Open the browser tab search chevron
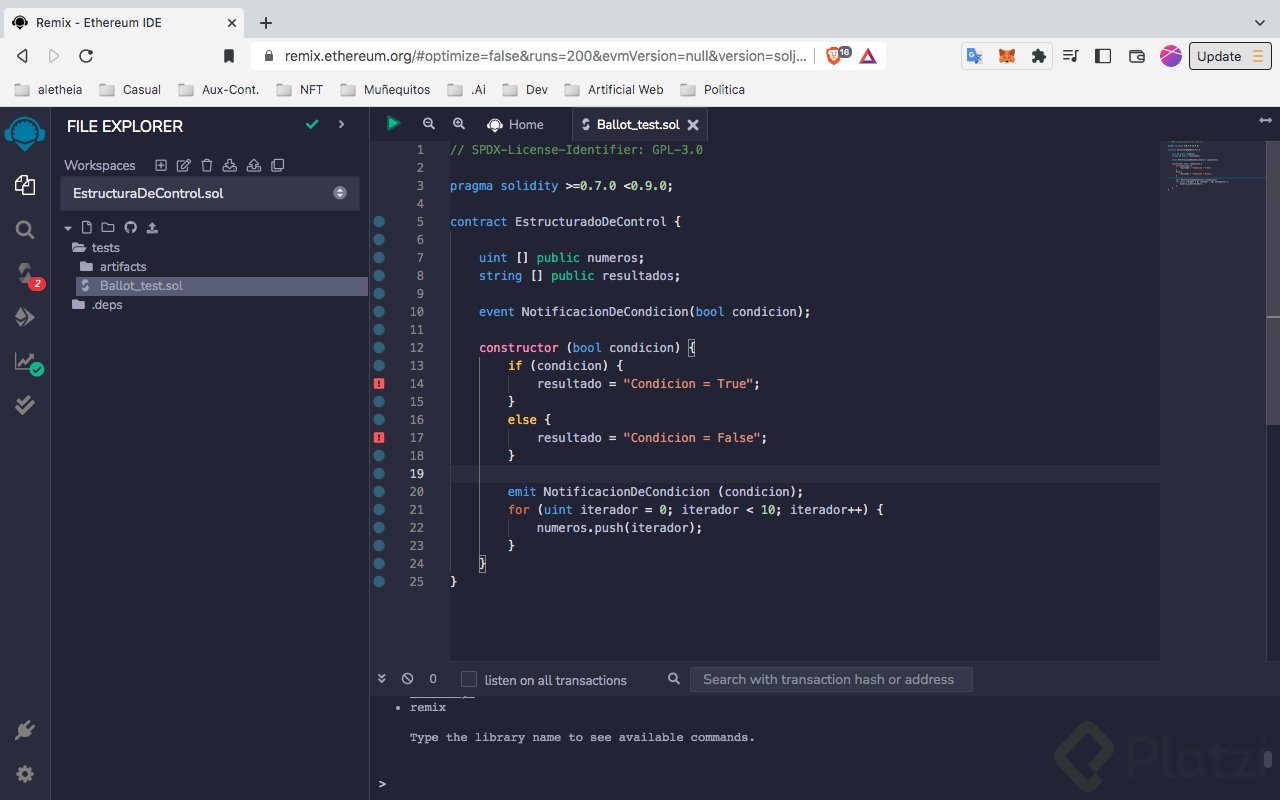Viewport: 1280px width, 800px height. pyautogui.click(x=1259, y=22)
